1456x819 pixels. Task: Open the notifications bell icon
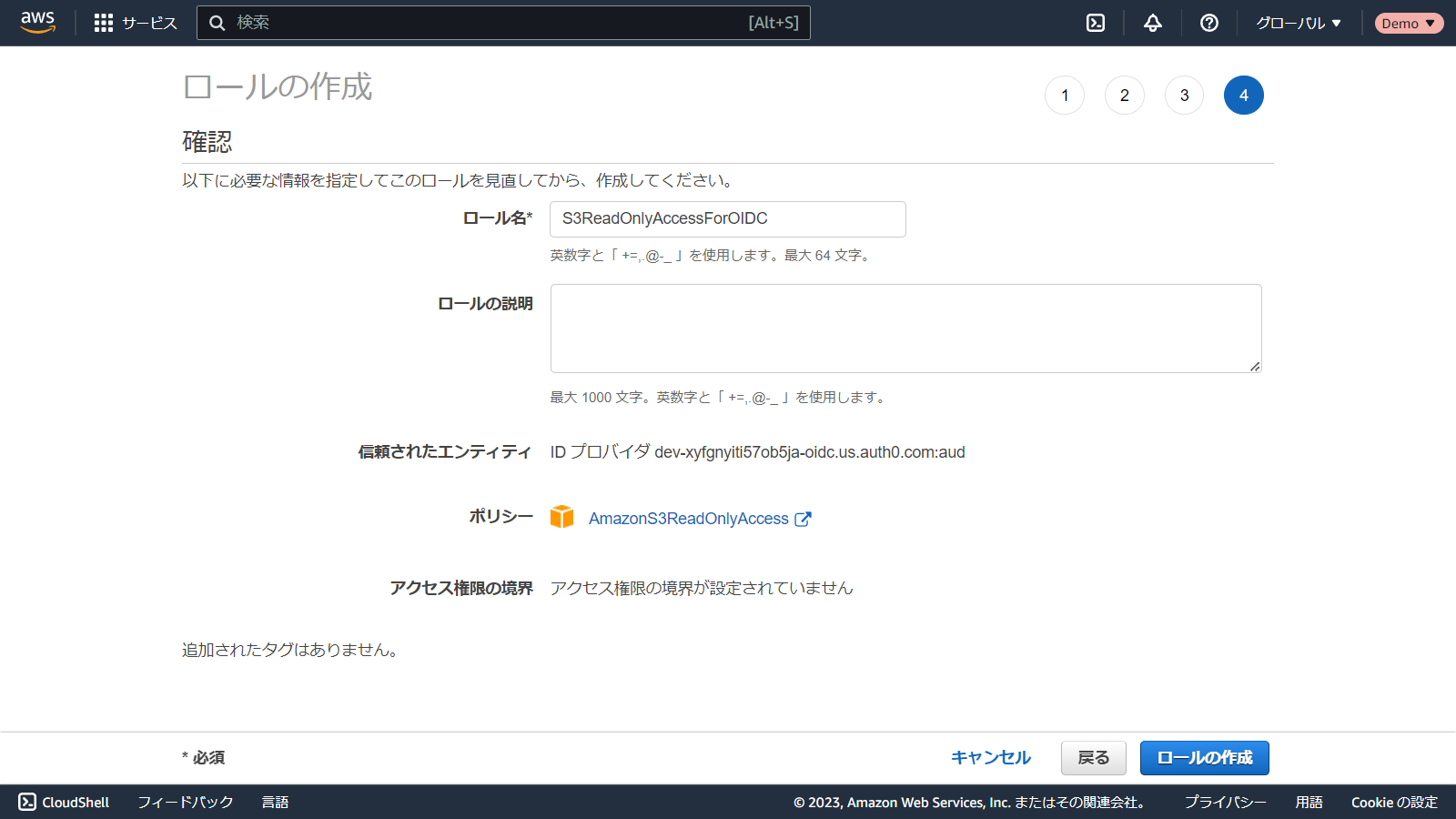pyautogui.click(x=1152, y=23)
